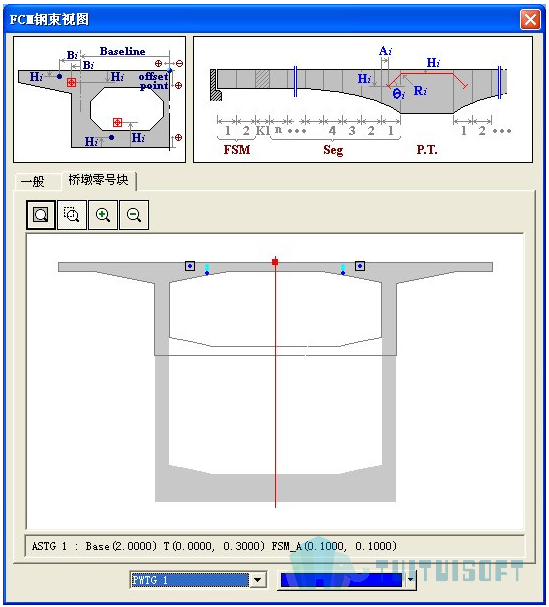Select the zoom window tool icon
This screenshot has height=607, width=549.
coord(72,215)
